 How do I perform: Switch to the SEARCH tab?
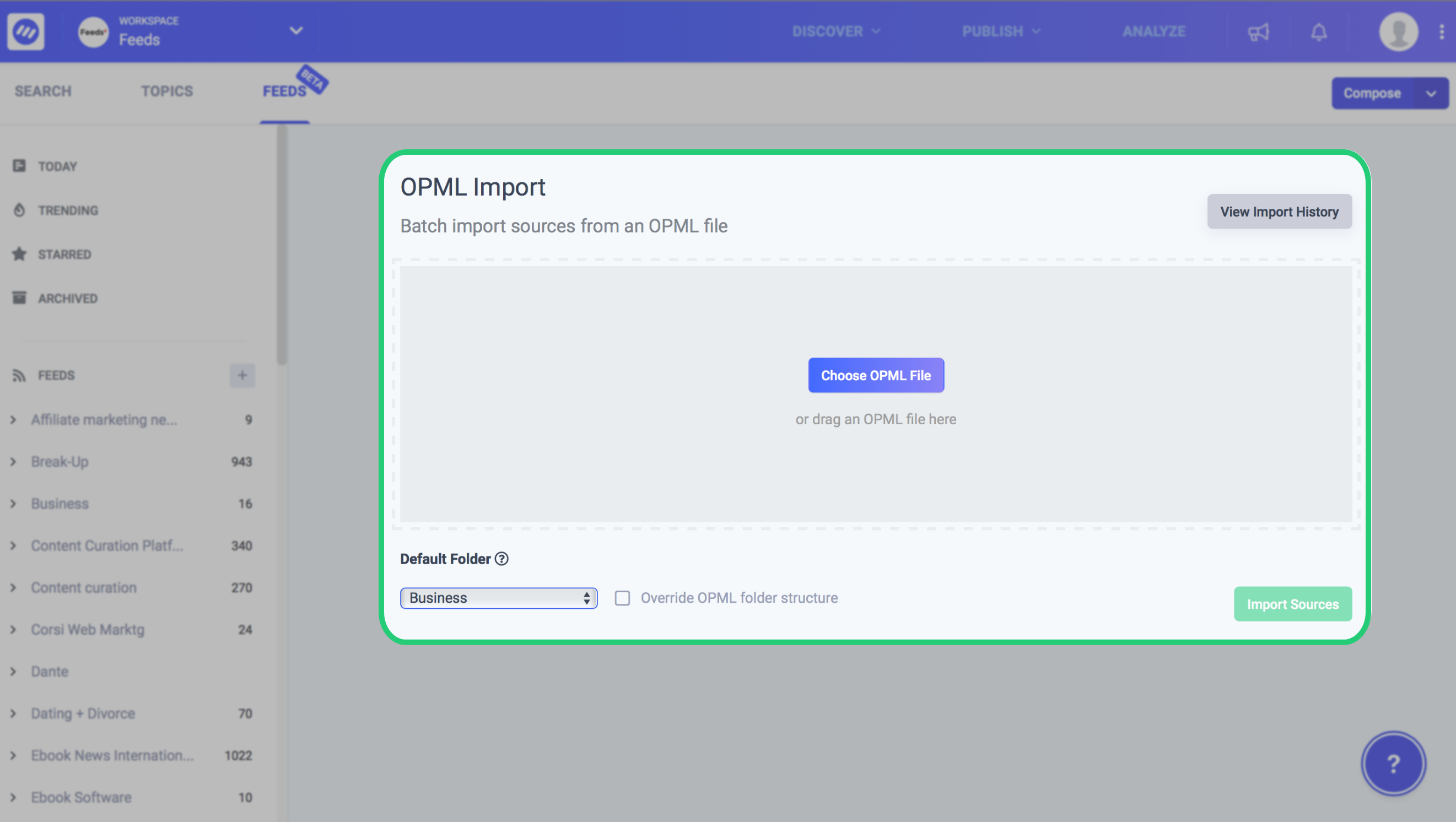coord(42,91)
